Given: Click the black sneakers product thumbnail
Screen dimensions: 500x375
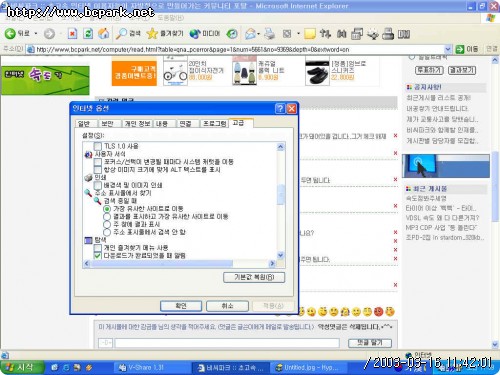Looking at the screenshot, I should point(317,73).
